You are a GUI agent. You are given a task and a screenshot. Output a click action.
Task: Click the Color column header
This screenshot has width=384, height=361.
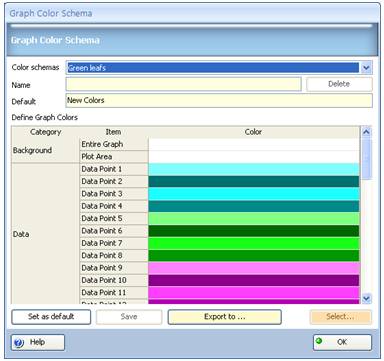254,132
